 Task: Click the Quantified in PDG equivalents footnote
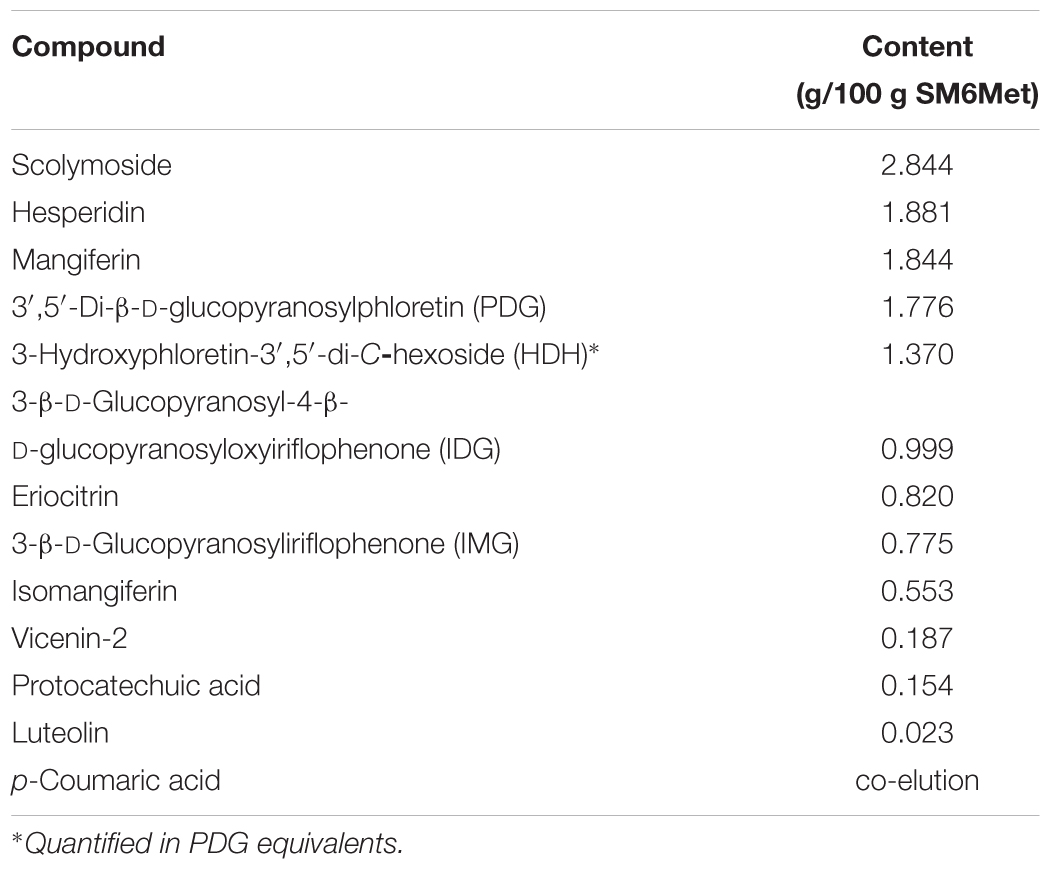[208, 843]
